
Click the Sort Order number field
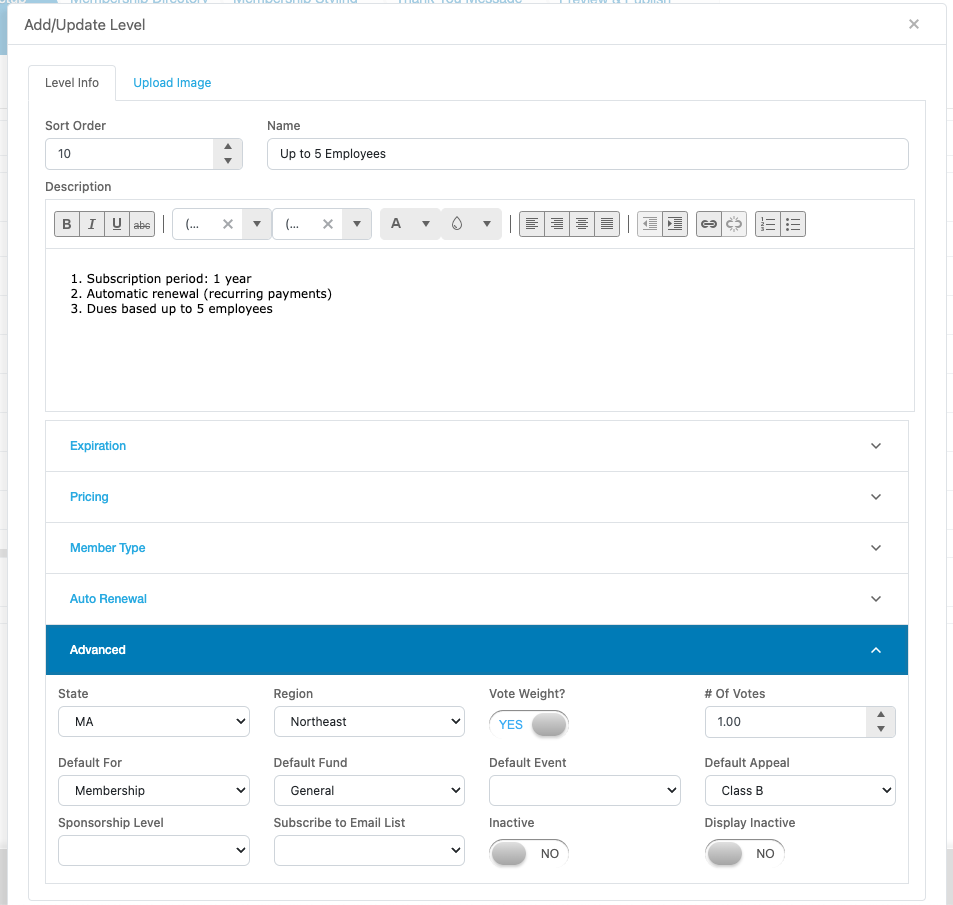point(129,154)
